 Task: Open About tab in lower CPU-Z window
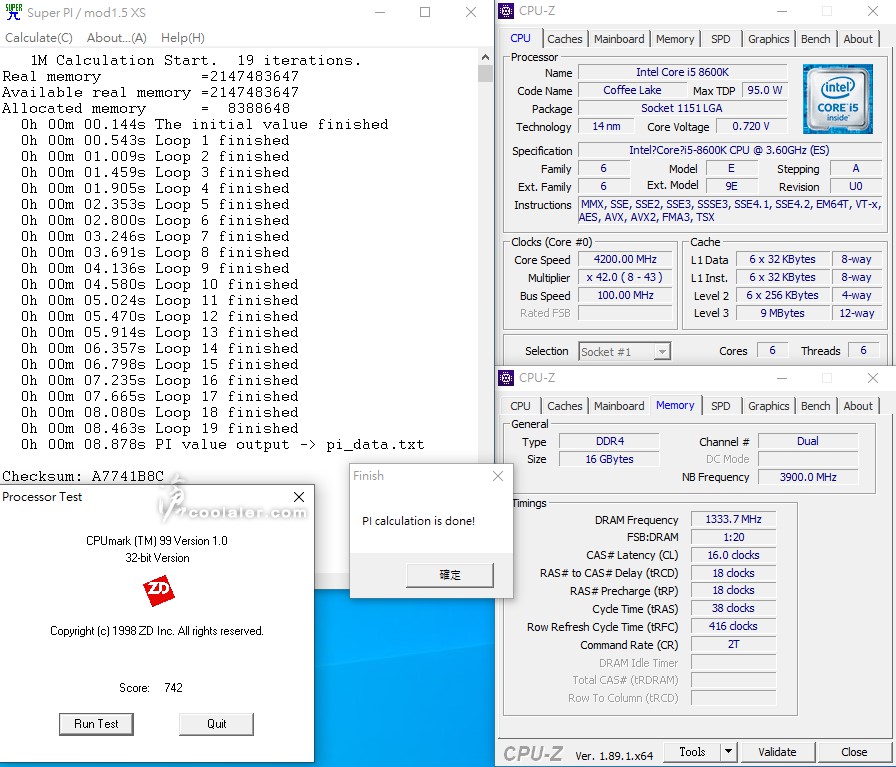click(858, 406)
